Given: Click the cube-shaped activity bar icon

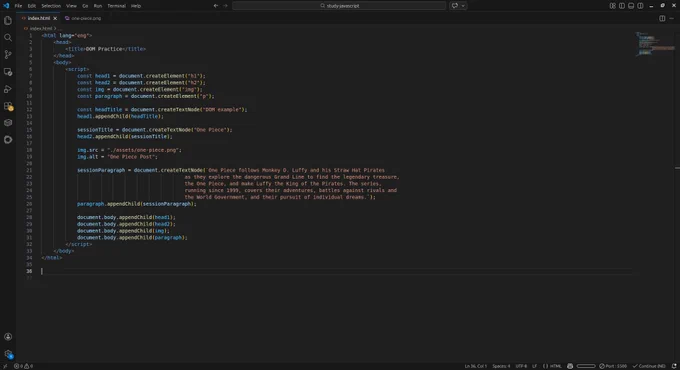Looking at the screenshot, I should click(8, 123).
